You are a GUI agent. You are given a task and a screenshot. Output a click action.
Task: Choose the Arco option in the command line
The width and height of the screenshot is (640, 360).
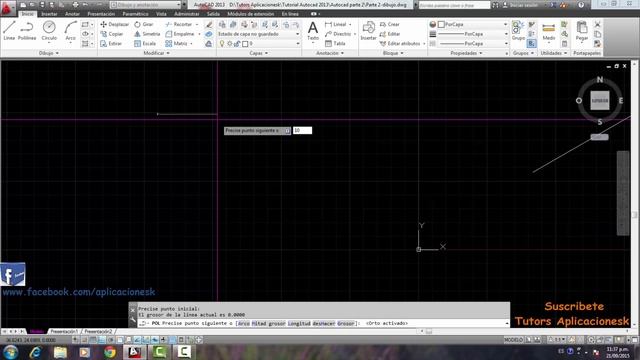point(244,323)
